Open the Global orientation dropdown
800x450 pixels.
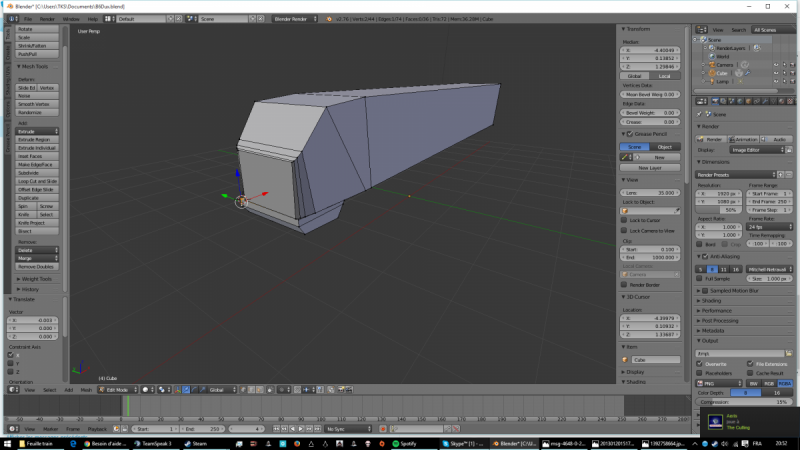[222, 390]
